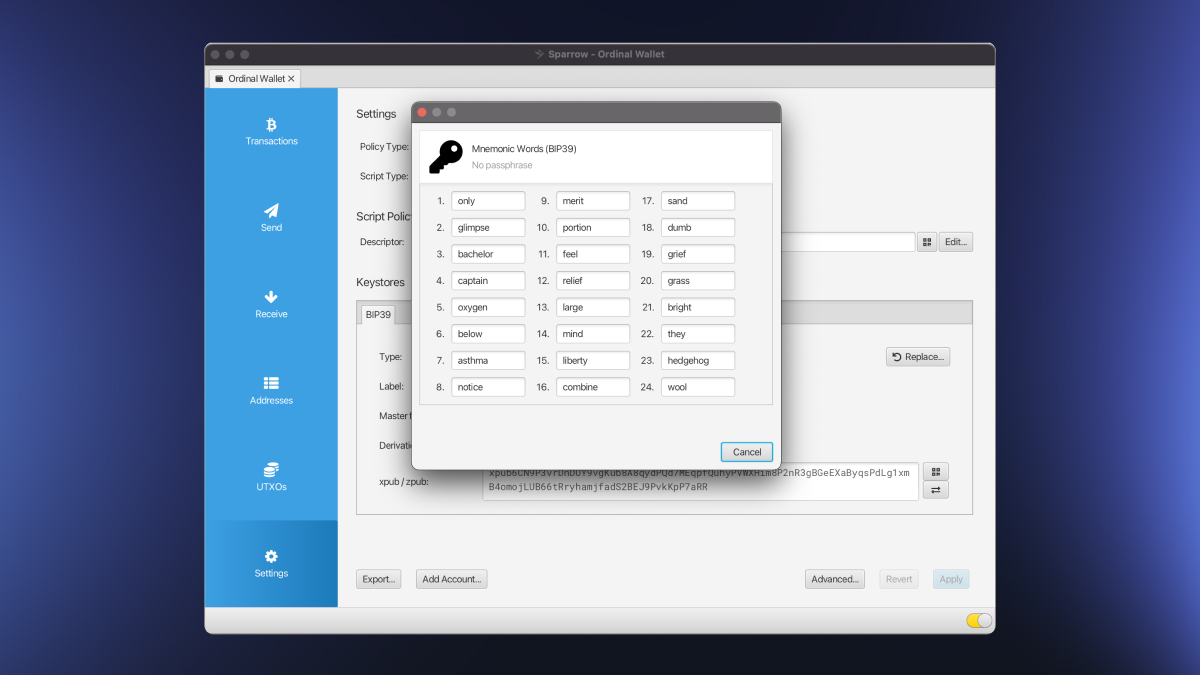Click word 22 field 'they'

tap(698, 334)
